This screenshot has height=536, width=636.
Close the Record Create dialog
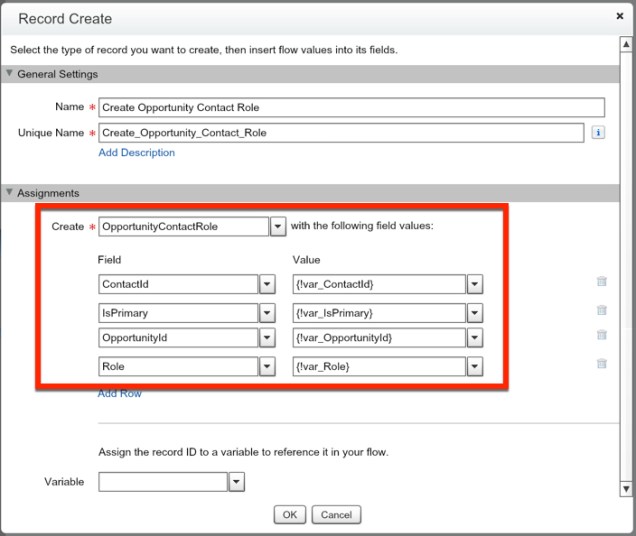coord(621,17)
